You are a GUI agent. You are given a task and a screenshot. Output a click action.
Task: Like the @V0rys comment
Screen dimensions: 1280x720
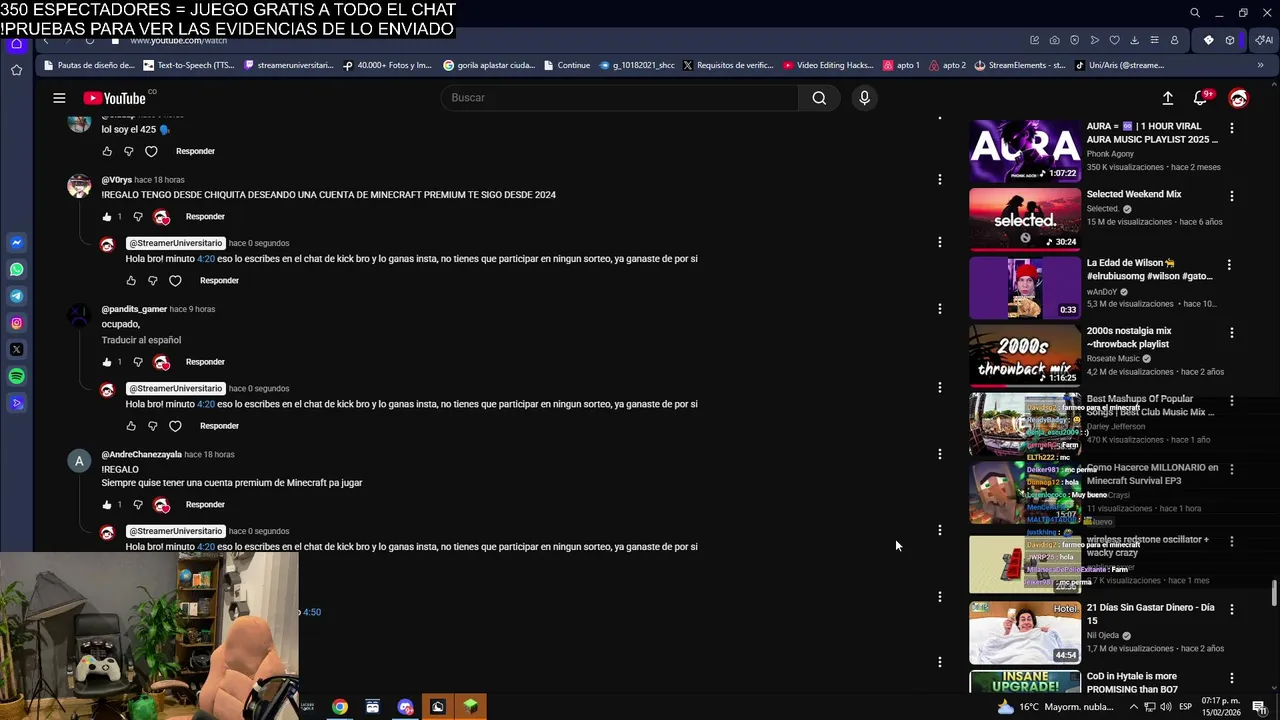point(107,217)
